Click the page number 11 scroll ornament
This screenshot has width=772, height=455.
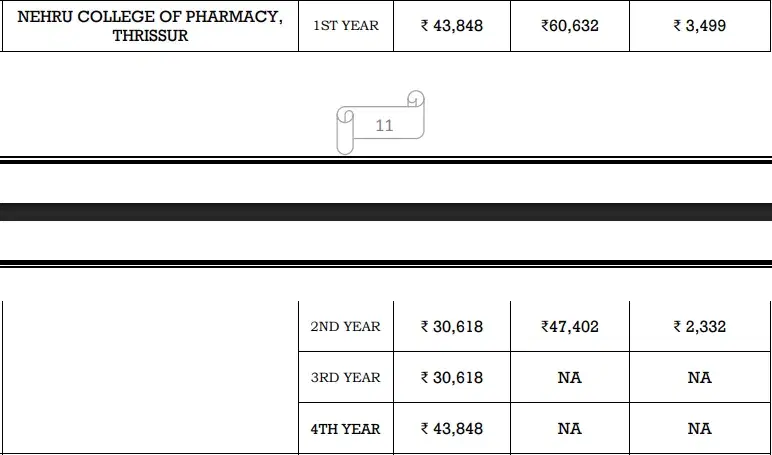[x=384, y=124]
